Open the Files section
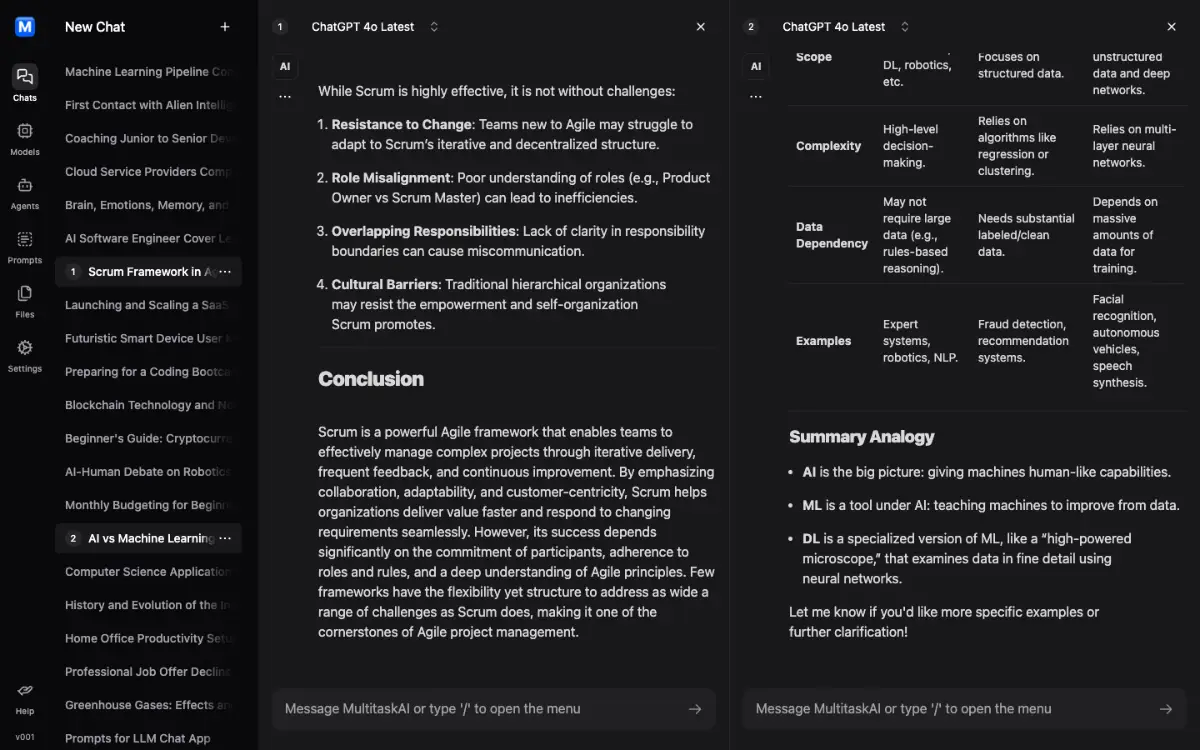This screenshot has height=750, width=1200. (x=25, y=300)
